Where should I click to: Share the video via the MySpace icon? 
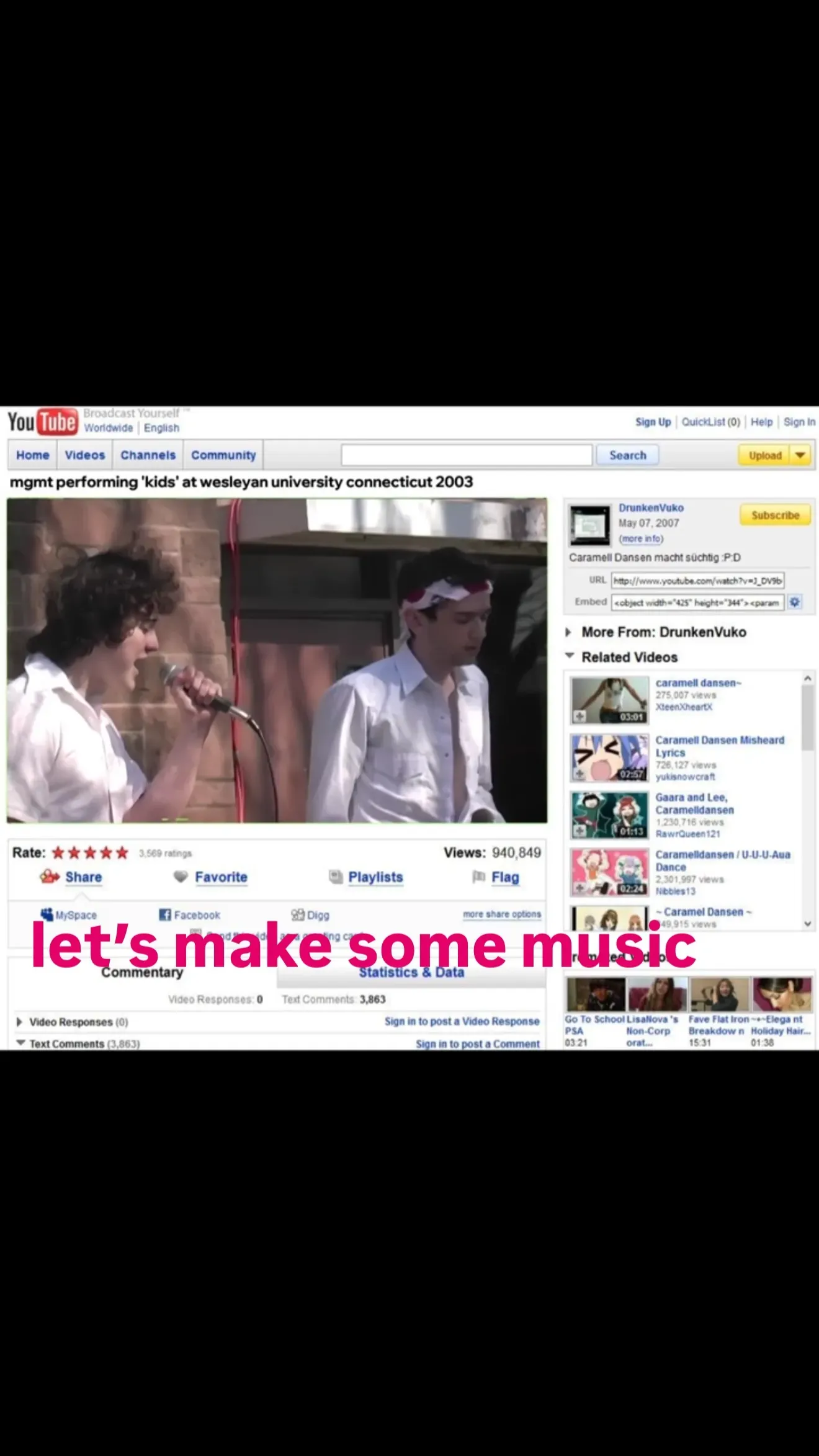pos(47,914)
